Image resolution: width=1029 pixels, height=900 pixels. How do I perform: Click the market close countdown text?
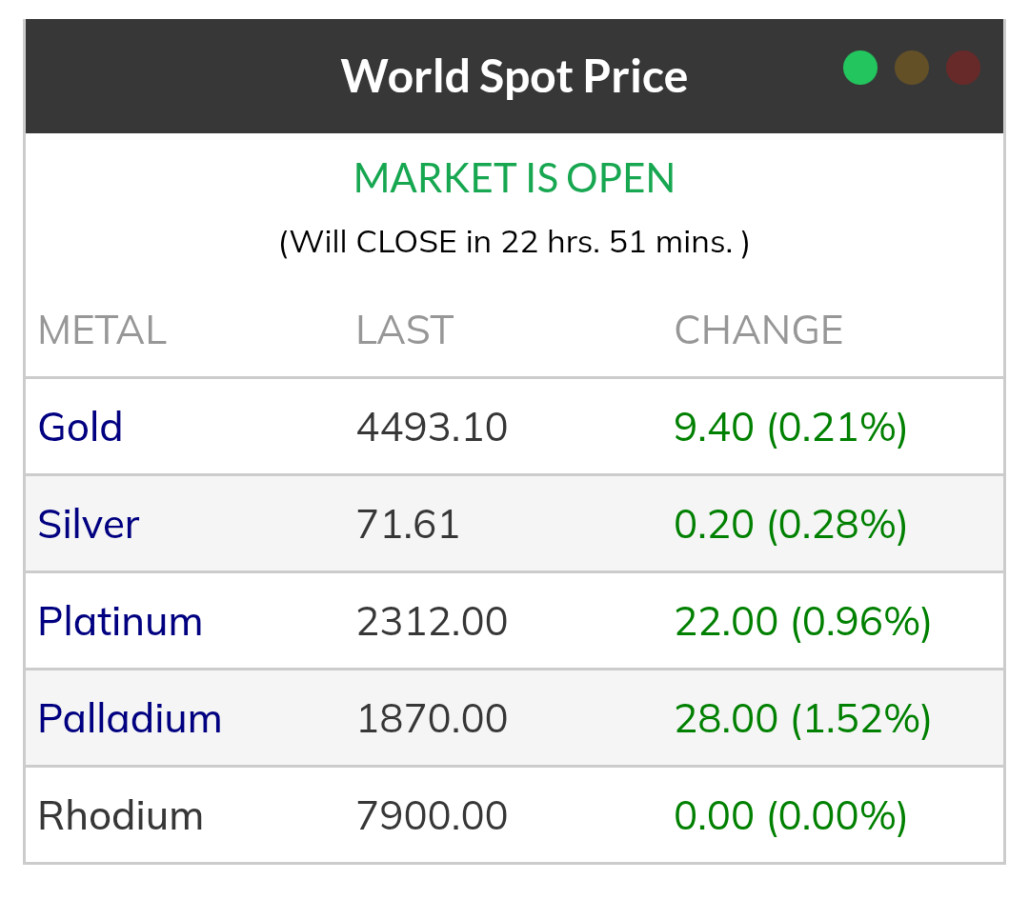(x=514, y=242)
